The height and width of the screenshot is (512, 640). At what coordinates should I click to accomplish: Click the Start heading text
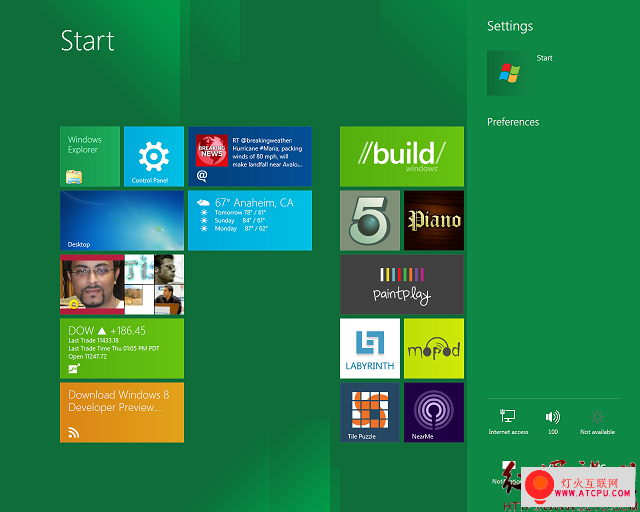click(87, 41)
